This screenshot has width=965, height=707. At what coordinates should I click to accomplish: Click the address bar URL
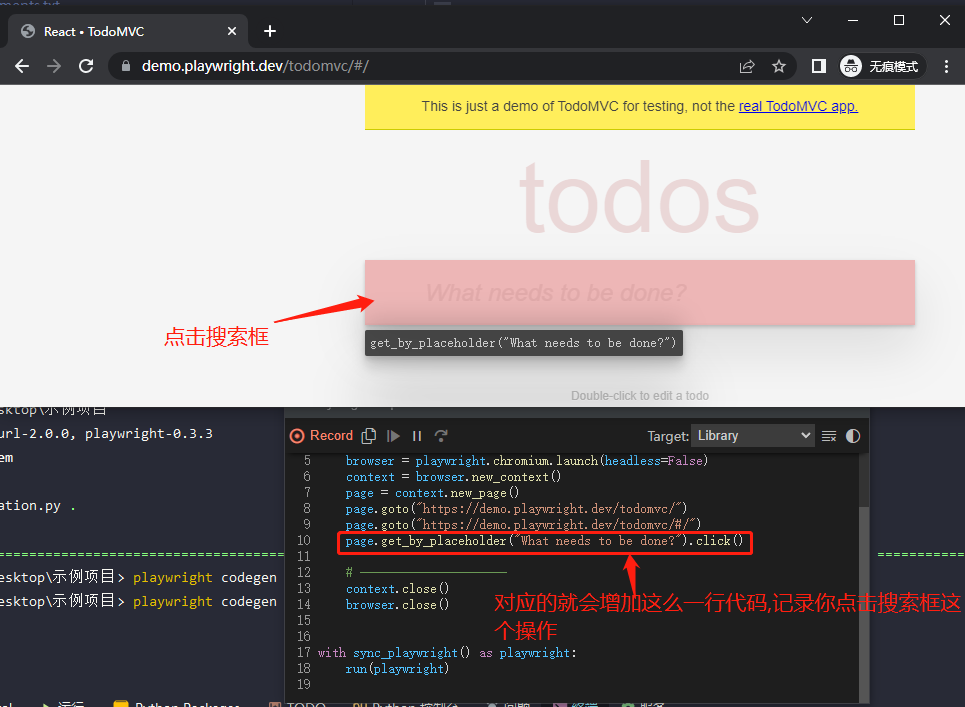pos(255,66)
